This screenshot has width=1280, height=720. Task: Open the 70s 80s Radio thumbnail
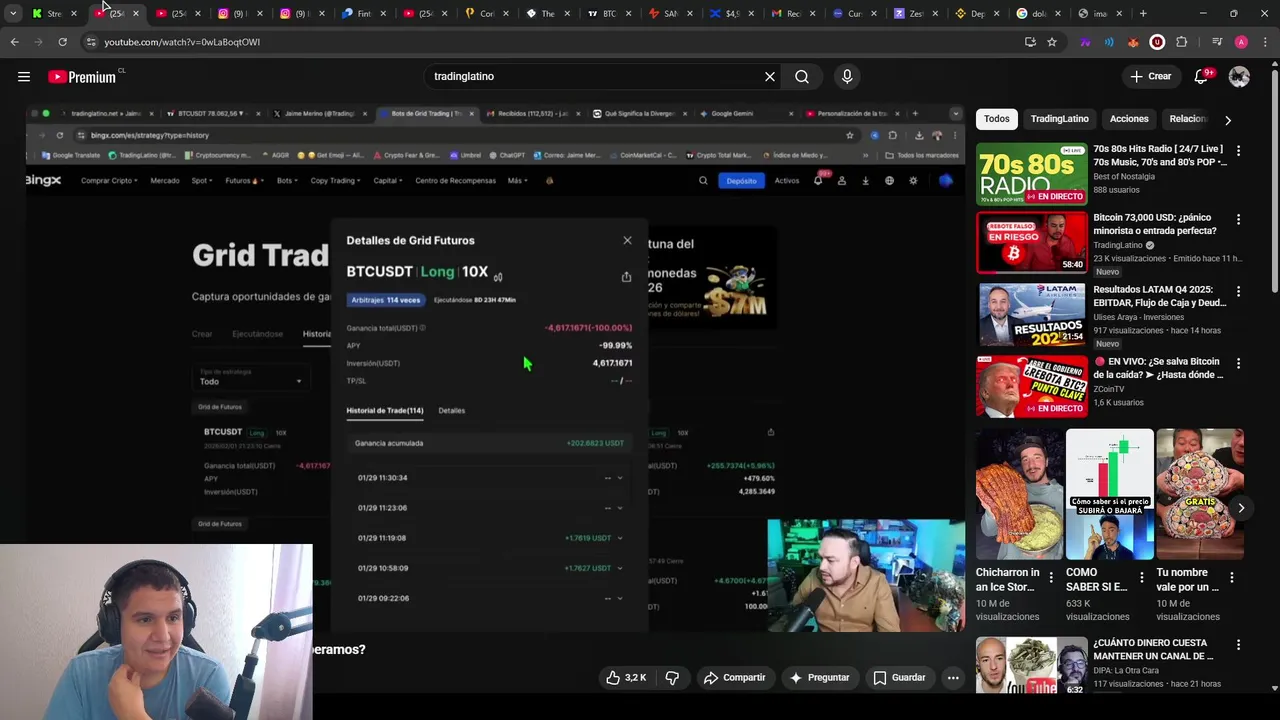(x=1031, y=174)
